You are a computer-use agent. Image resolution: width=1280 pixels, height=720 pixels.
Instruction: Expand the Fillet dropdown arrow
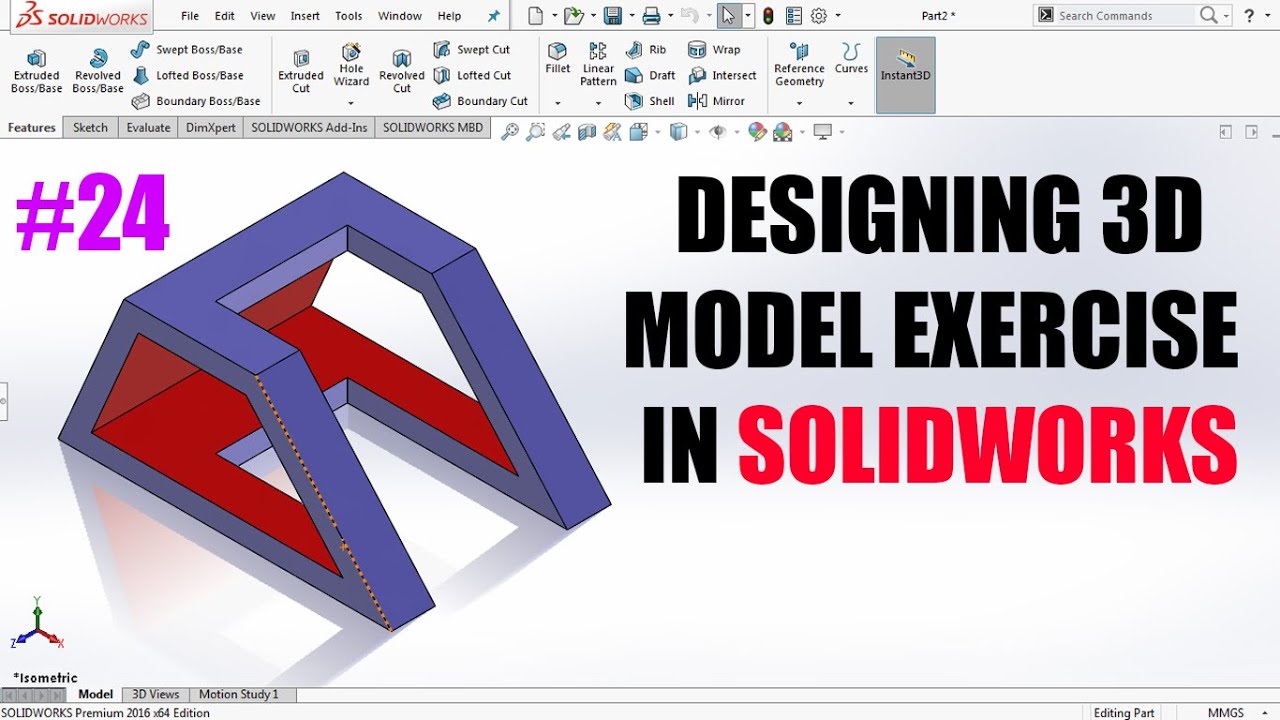[558, 103]
